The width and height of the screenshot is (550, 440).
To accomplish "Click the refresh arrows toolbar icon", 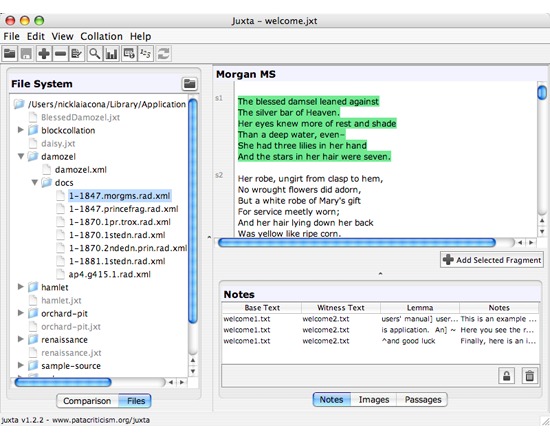I will click(x=163, y=54).
